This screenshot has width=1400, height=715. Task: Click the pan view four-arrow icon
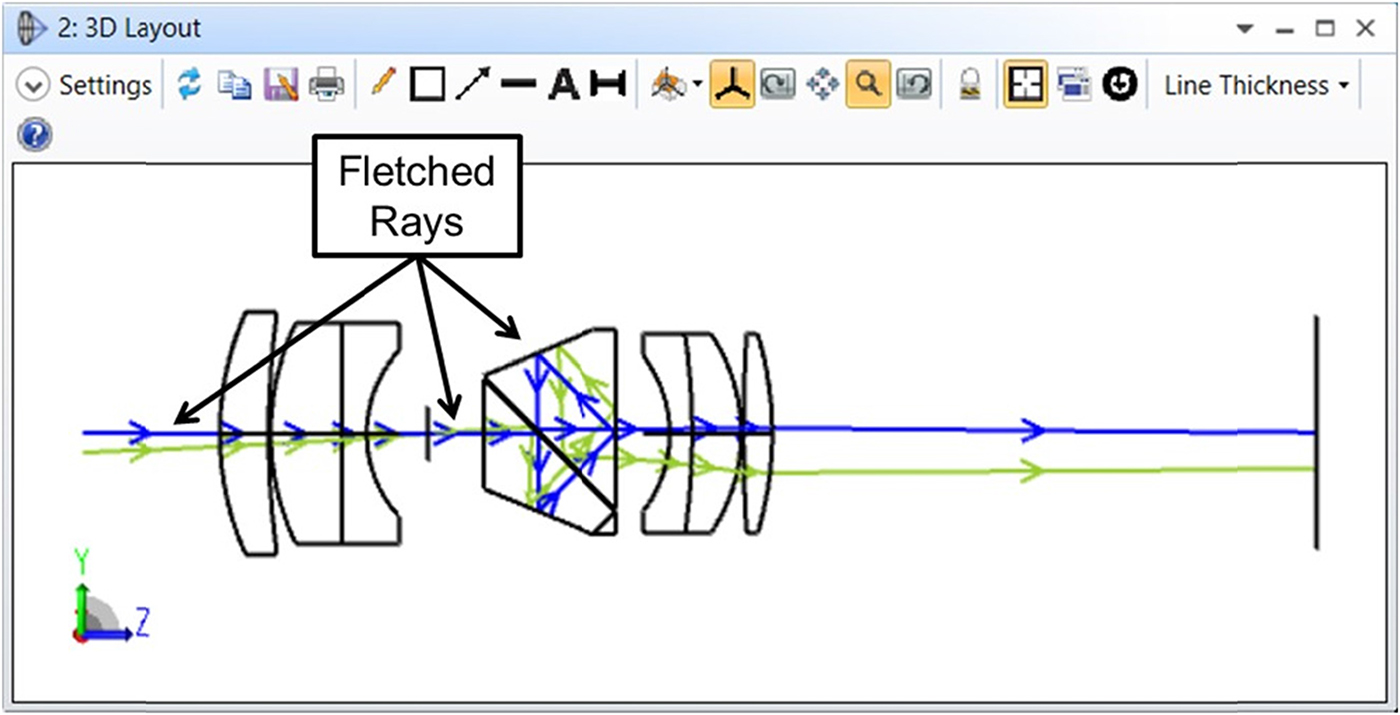pyautogui.click(x=822, y=86)
